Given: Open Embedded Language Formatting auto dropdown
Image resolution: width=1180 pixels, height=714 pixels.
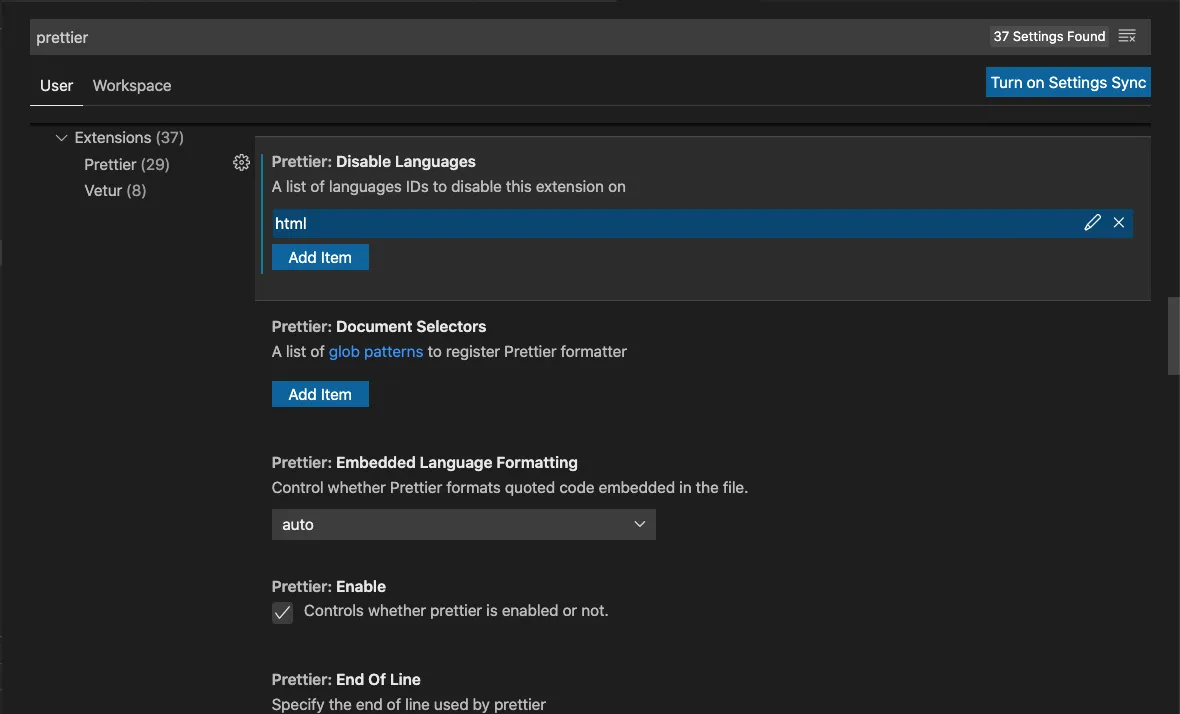Looking at the screenshot, I should pyautogui.click(x=464, y=524).
